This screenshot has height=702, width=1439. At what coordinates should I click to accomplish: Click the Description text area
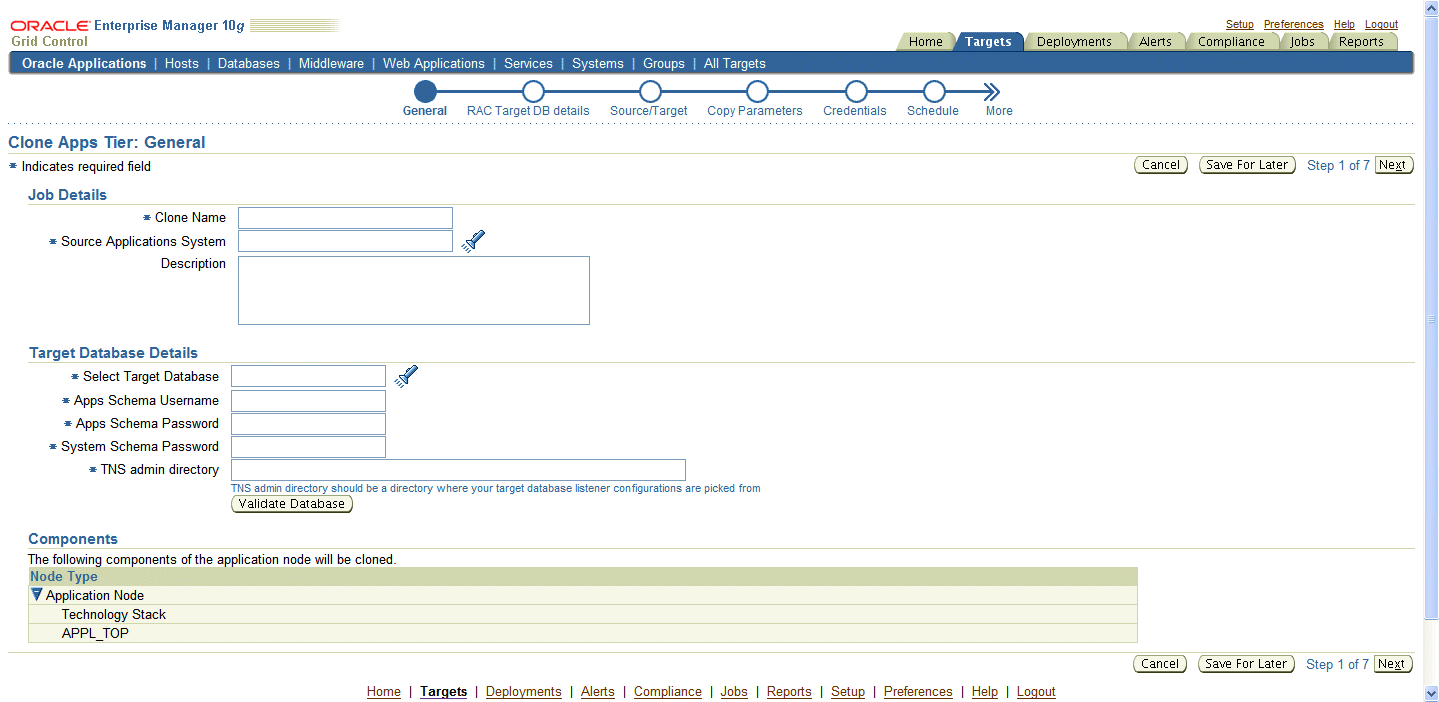tap(414, 290)
